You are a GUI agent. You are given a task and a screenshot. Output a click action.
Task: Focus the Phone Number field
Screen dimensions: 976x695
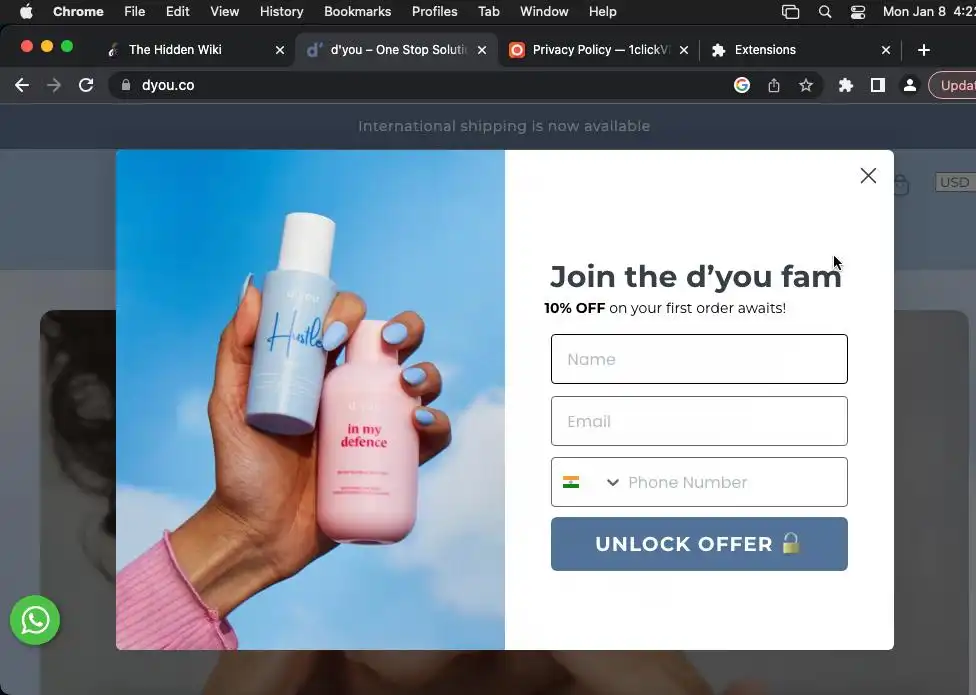[x=734, y=482]
